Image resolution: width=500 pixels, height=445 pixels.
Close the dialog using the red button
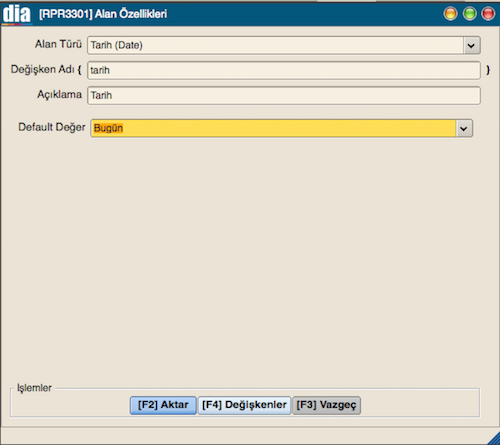[488, 14]
